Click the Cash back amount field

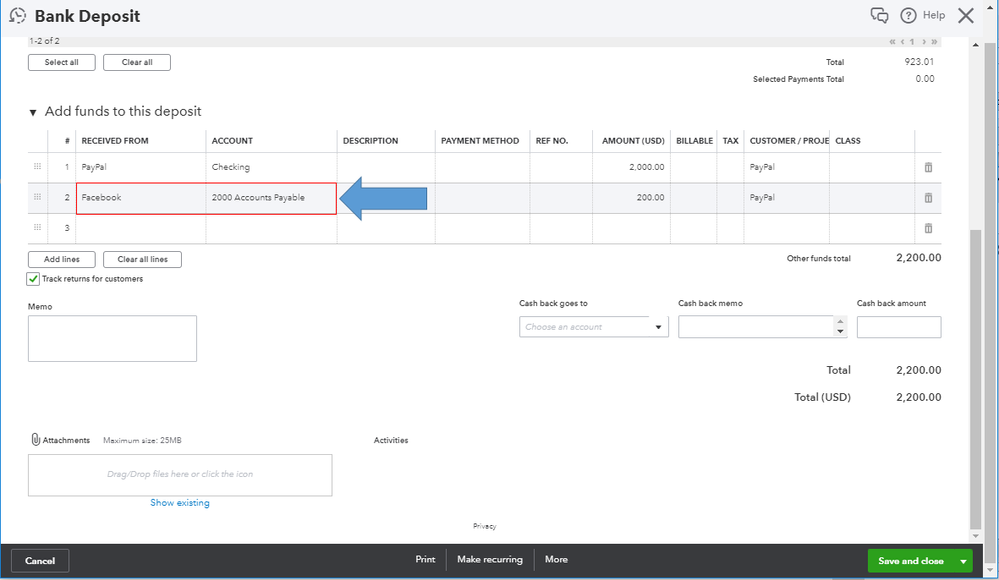click(x=899, y=327)
